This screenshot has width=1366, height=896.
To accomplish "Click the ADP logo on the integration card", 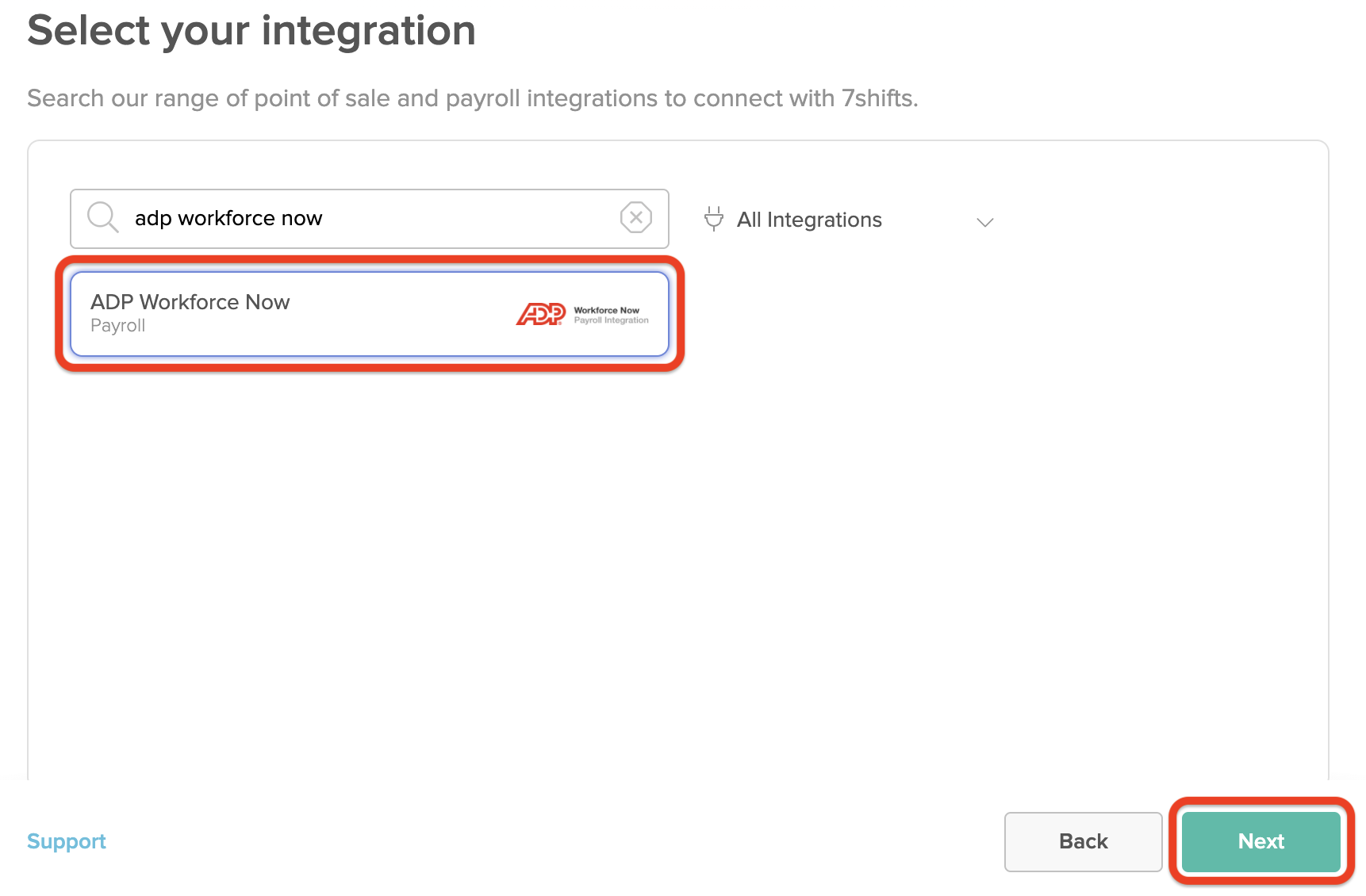I will (539, 314).
